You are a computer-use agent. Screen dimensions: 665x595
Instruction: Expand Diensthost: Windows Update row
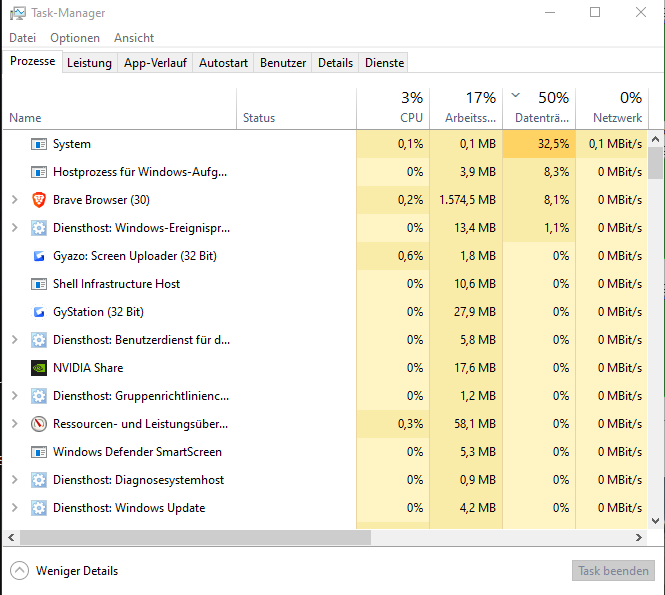click(14, 508)
